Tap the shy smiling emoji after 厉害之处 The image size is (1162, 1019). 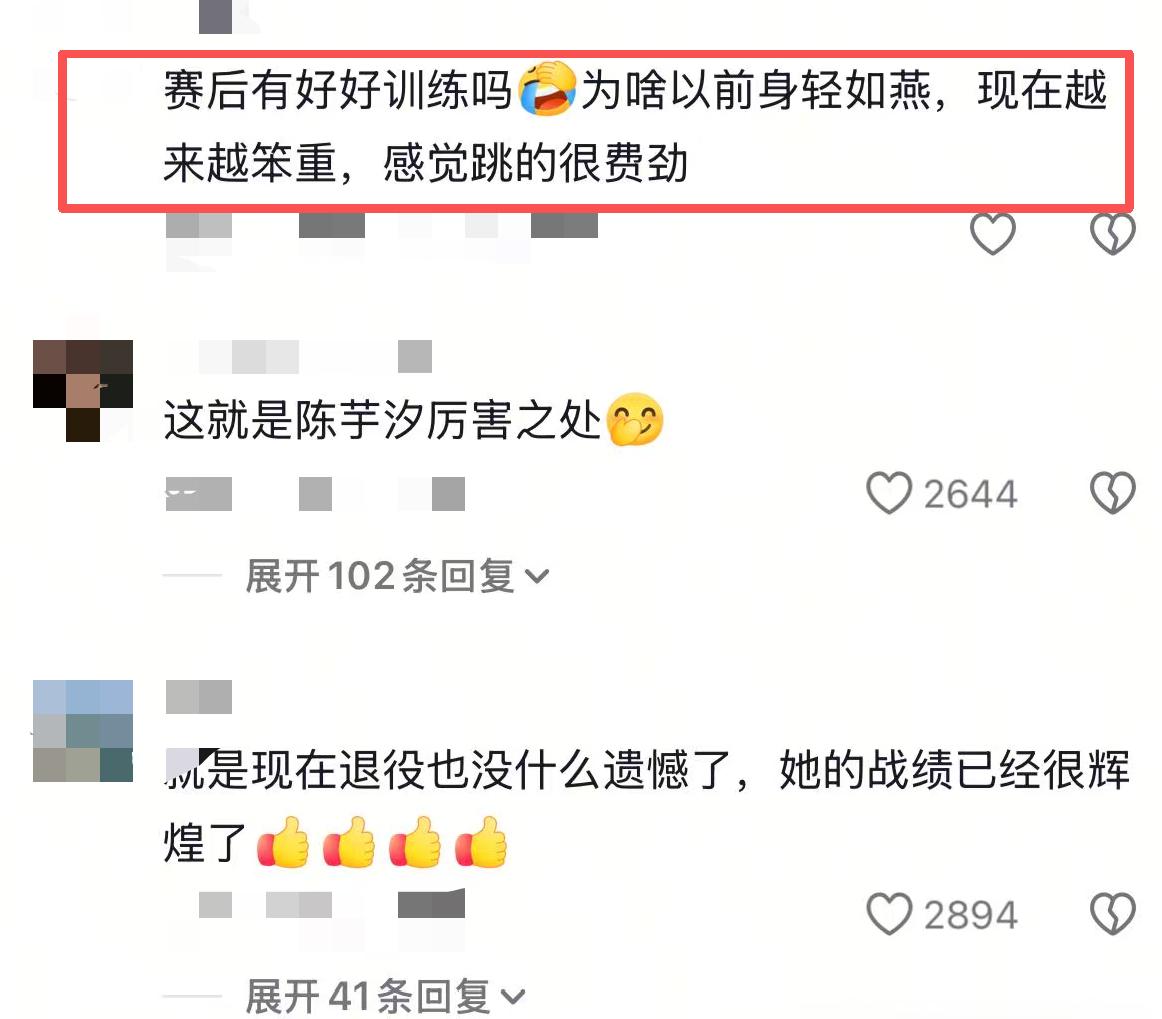(634, 419)
